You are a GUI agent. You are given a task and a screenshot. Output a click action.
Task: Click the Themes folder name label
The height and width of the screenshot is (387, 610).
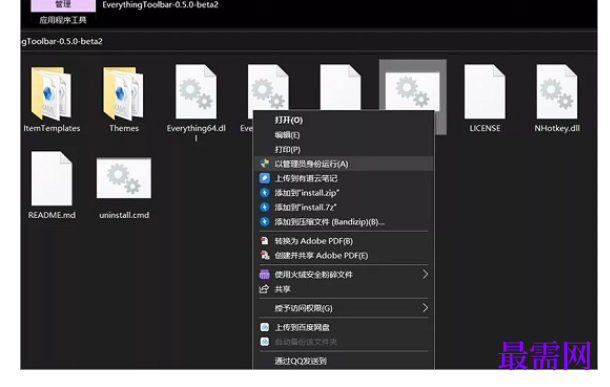[x=124, y=128]
